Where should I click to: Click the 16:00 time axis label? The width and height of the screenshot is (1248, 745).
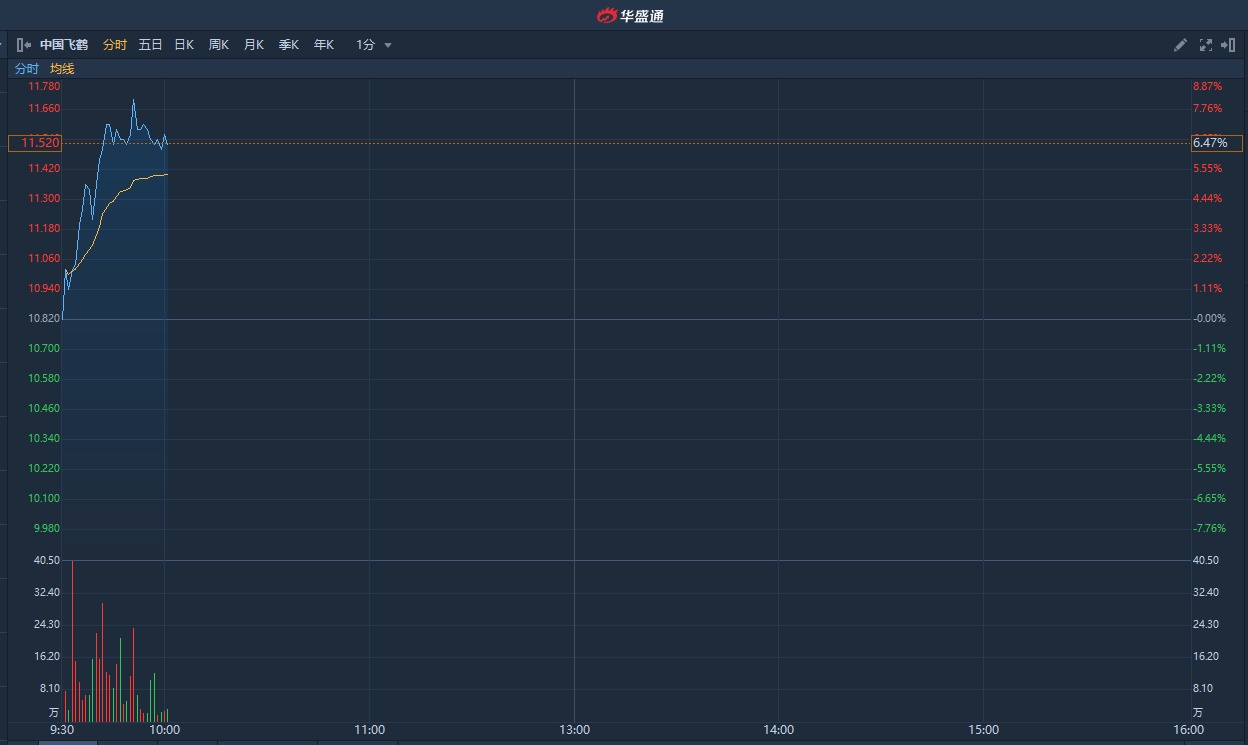[1188, 730]
